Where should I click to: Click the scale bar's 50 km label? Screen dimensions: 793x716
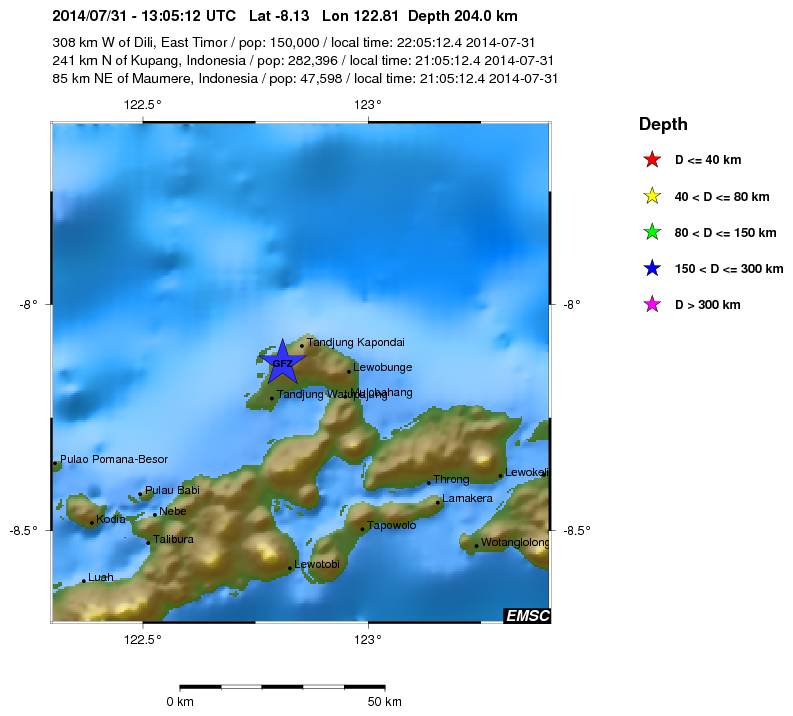coord(384,702)
